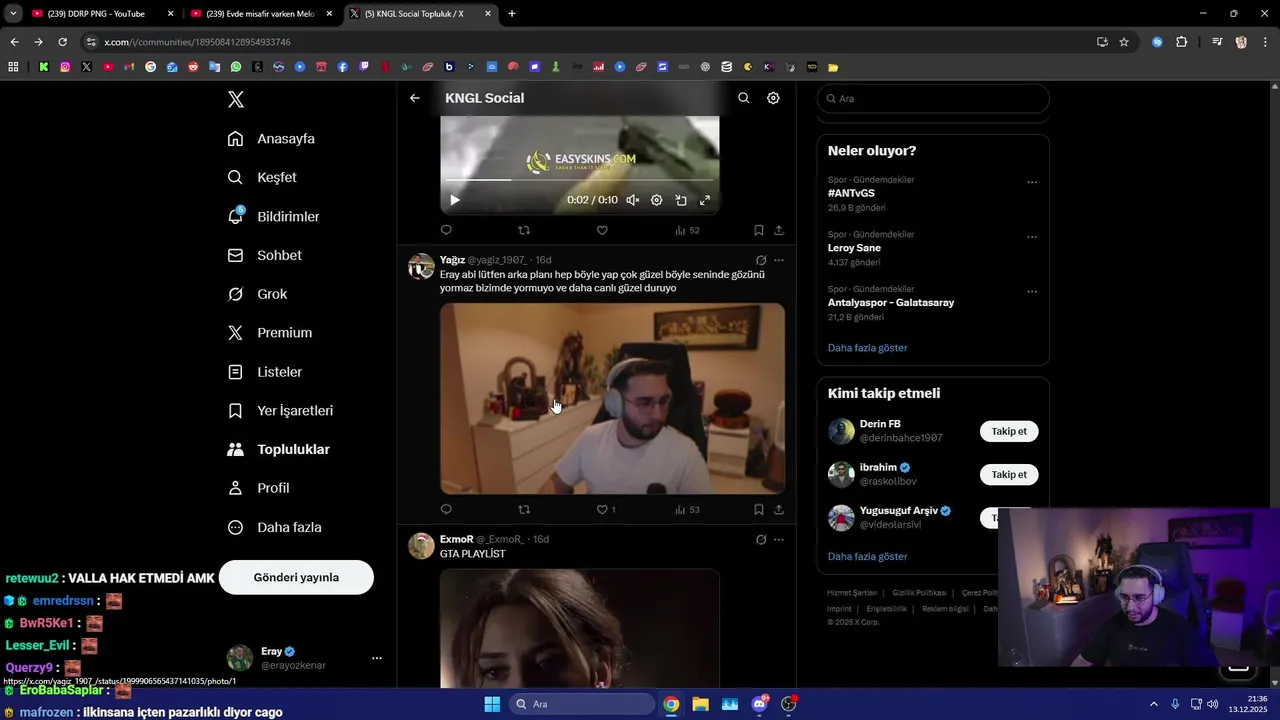1280x720 pixels.
Task: Share the video post
Action: point(779,230)
